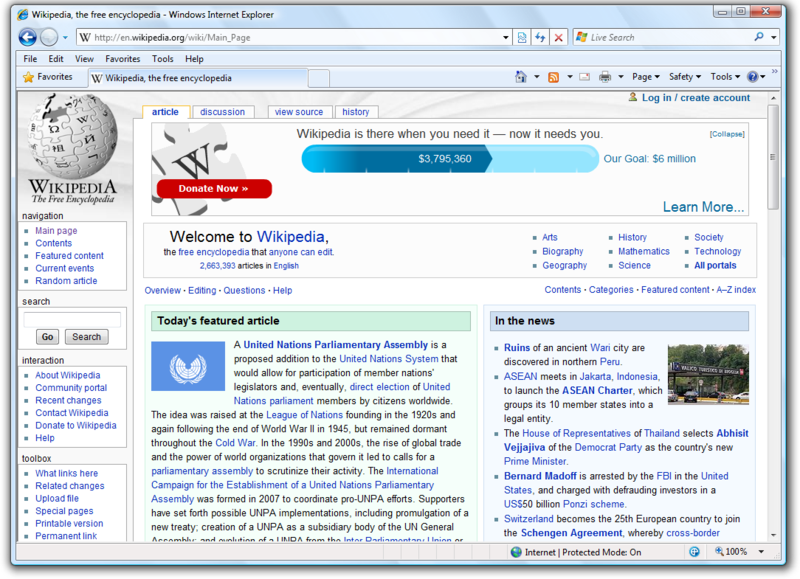Switch to the history tab
Image resolution: width=800 pixels, height=579 pixels.
pos(356,112)
